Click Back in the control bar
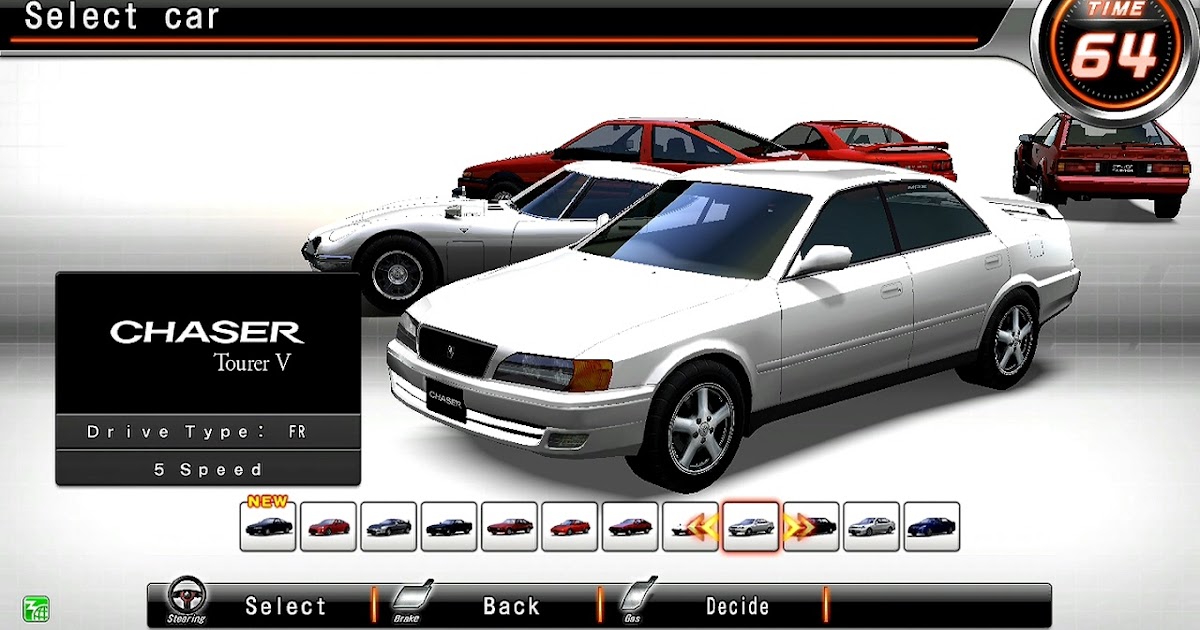Screen dimensions: 1200x630 [512, 606]
